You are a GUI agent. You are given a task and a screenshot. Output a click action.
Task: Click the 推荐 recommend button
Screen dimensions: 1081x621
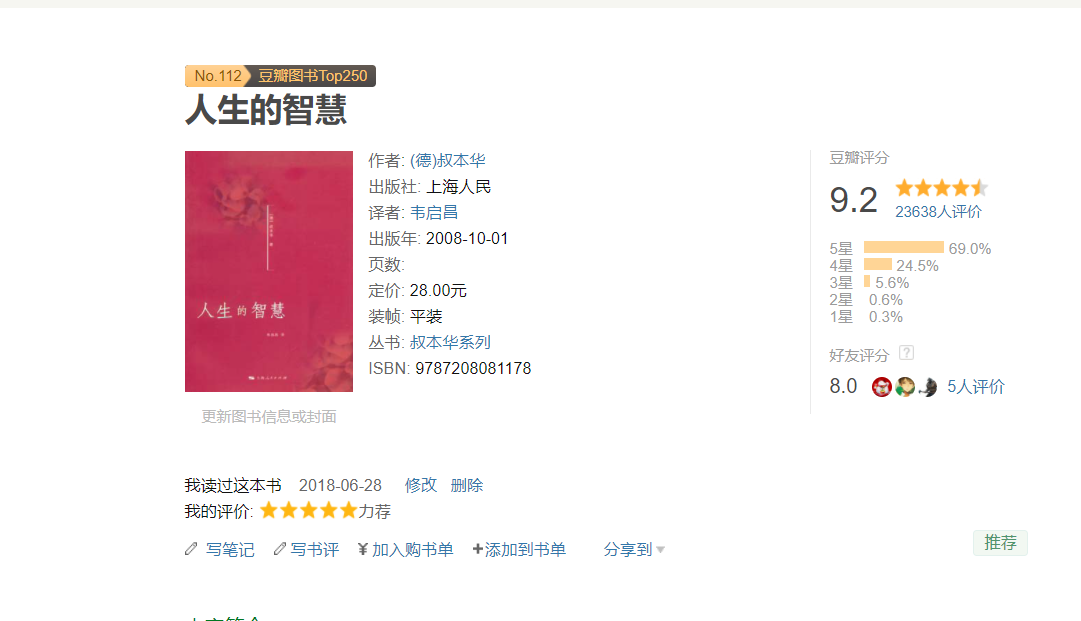[1000, 543]
